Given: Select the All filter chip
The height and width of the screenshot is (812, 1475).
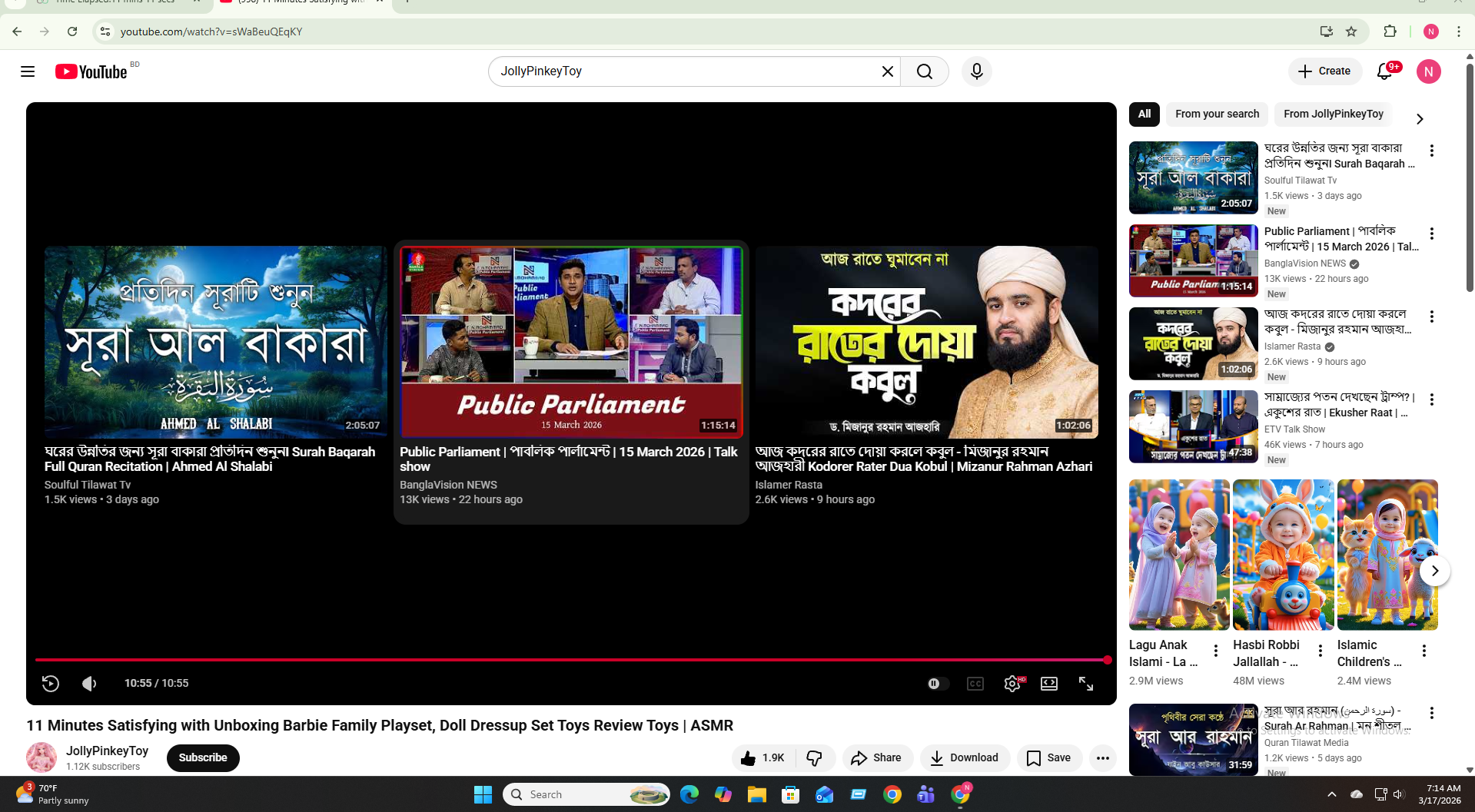Looking at the screenshot, I should 1144,114.
